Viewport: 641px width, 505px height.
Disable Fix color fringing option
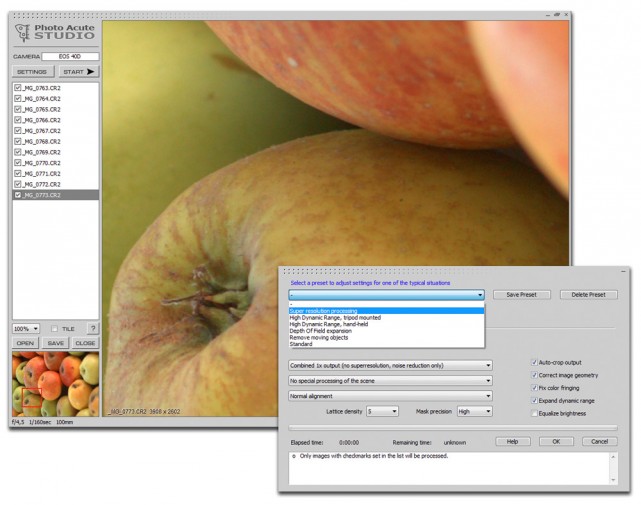[x=534, y=388]
